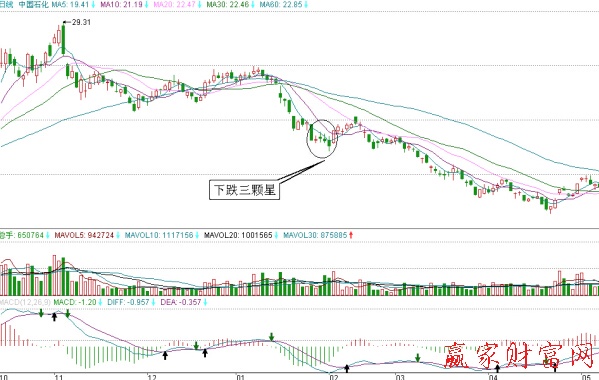Click the 中国石化 stock name label

click(34, 5)
